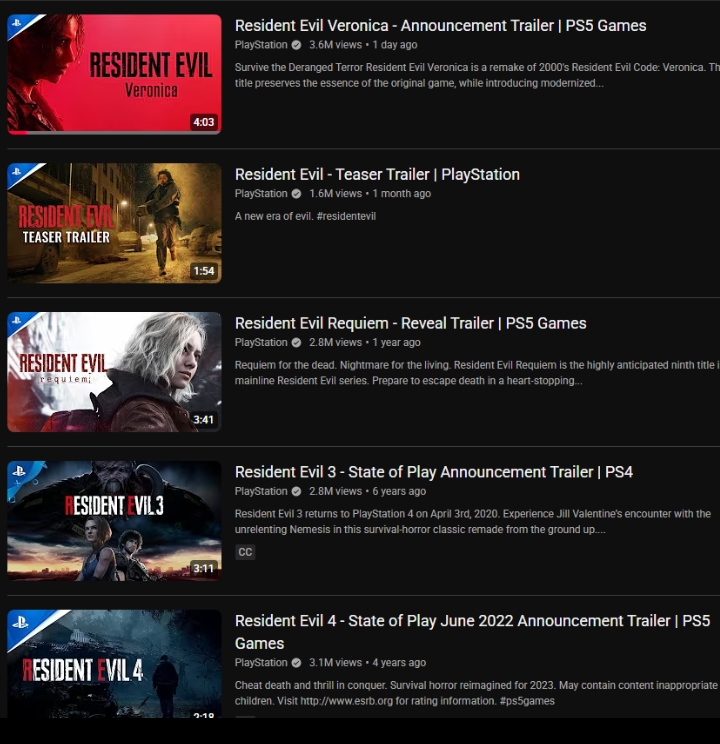Click description 'Requiem for the dead. Nightmare for the living'
The width and height of the screenshot is (720, 744).
tap(477, 372)
